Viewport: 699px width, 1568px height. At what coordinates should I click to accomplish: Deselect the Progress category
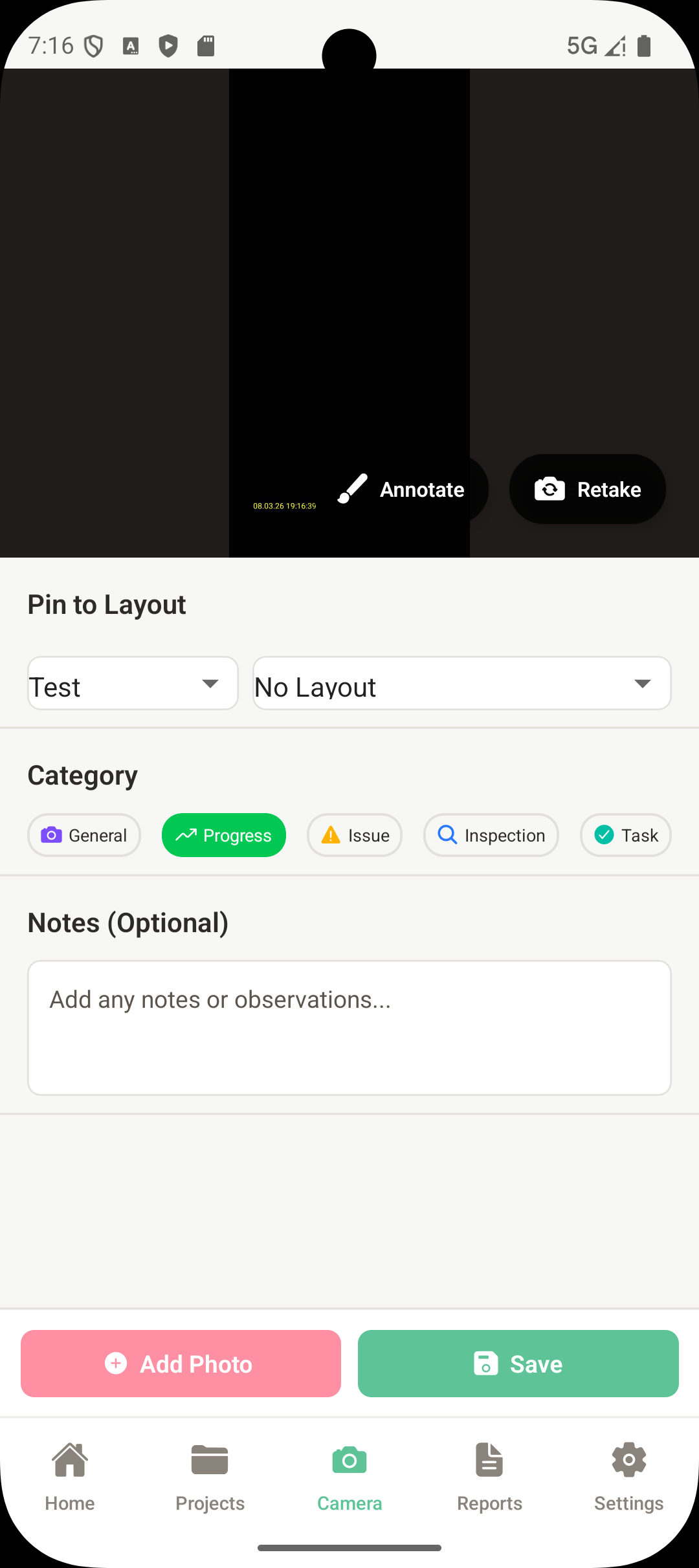pos(223,835)
